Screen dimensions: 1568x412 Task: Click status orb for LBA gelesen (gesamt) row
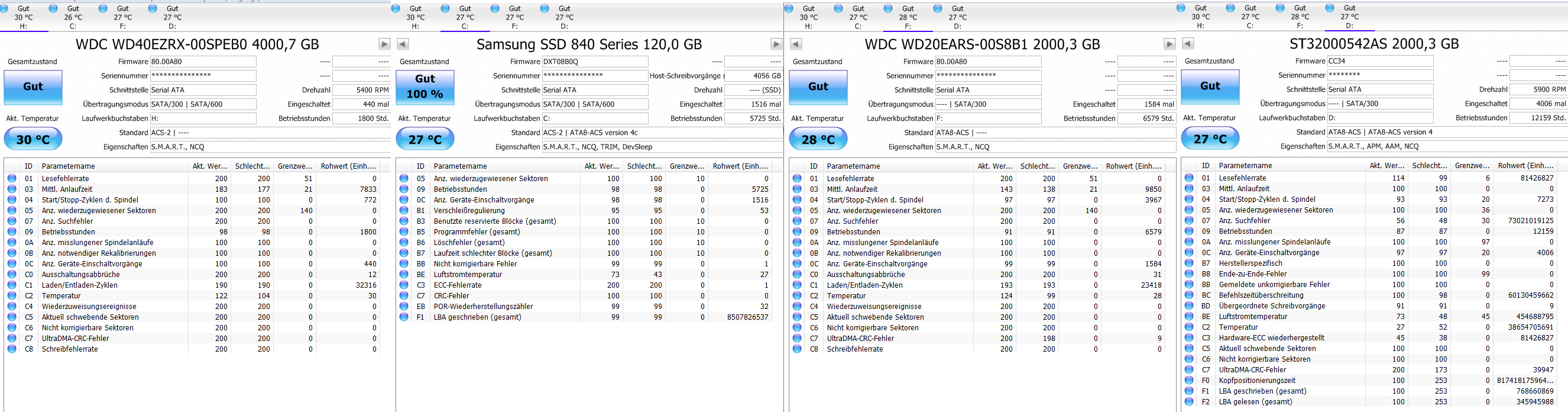pyautogui.click(x=1189, y=401)
